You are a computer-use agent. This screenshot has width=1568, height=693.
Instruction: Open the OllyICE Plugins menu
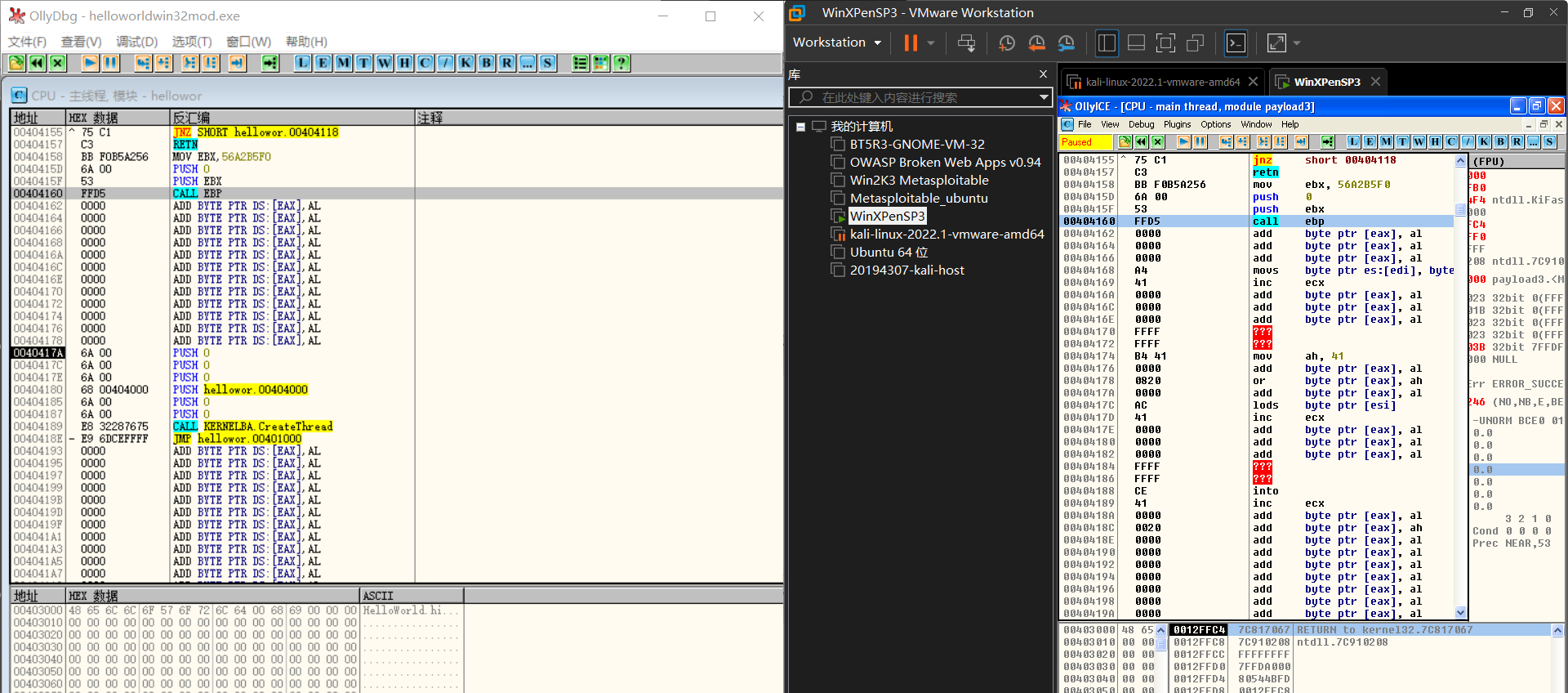tap(1177, 124)
